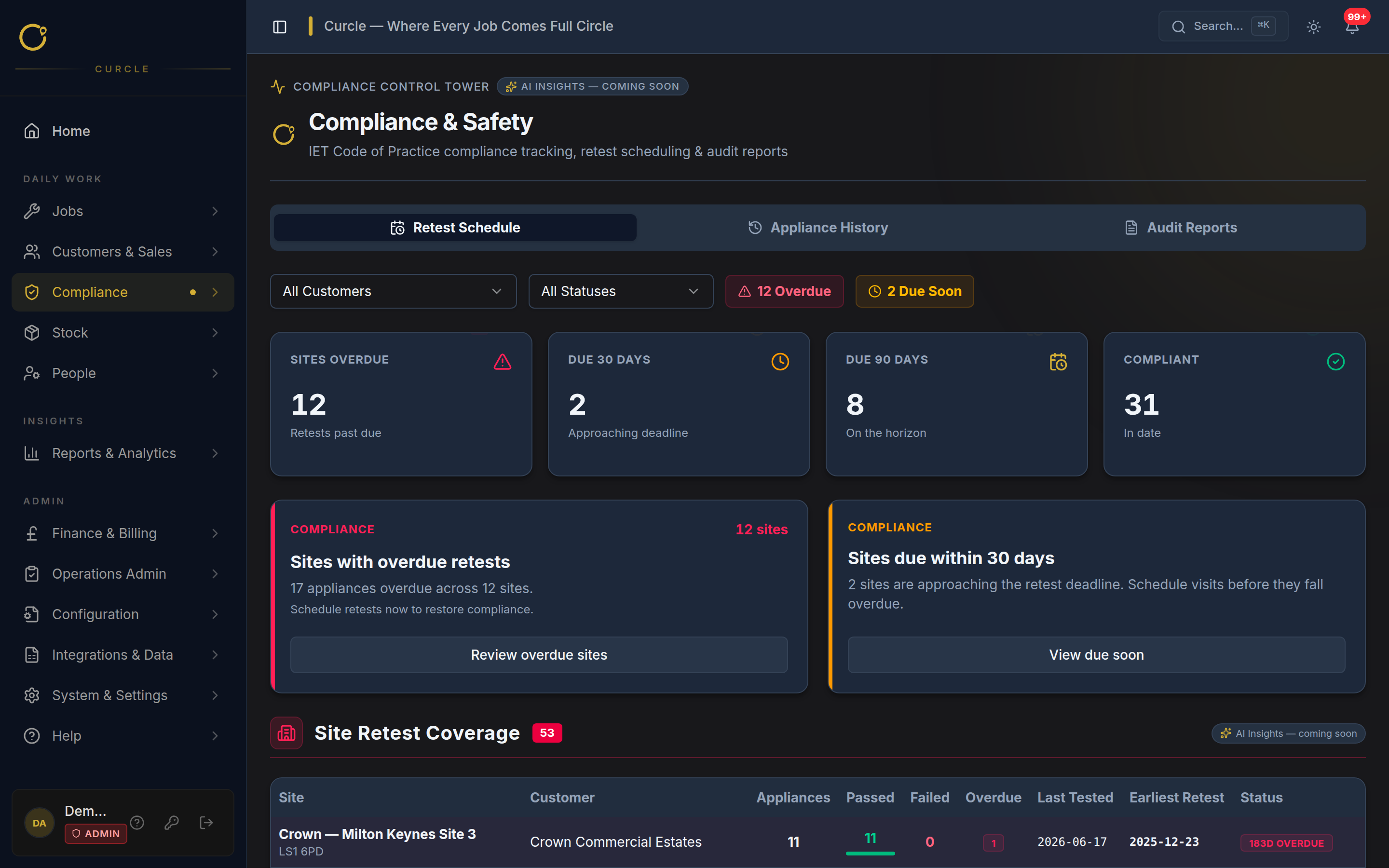Image resolution: width=1389 pixels, height=868 pixels.
Task: Open the All Statuses dropdown
Action: (x=620, y=291)
